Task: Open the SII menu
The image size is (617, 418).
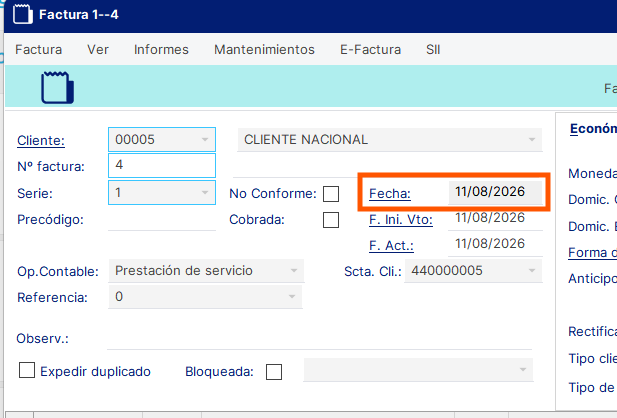Action: click(x=433, y=50)
